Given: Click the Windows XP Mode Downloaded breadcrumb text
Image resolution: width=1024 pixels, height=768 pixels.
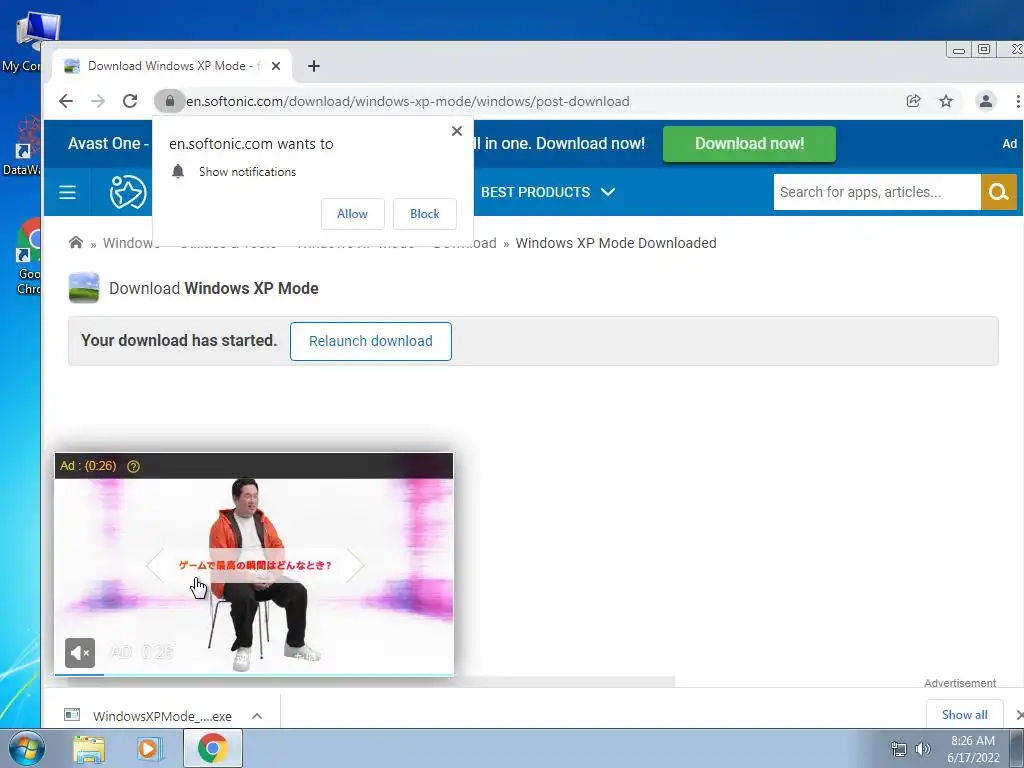Looking at the screenshot, I should pyautogui.click(x=616, y=243).
